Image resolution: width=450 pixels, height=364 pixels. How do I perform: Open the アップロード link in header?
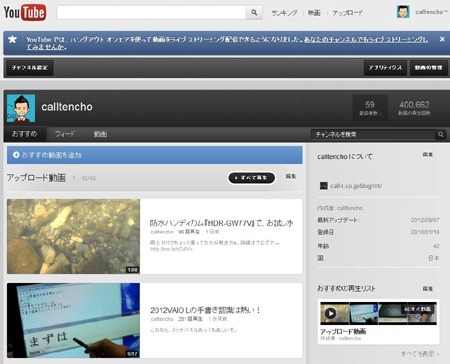(x=347, y=13)
